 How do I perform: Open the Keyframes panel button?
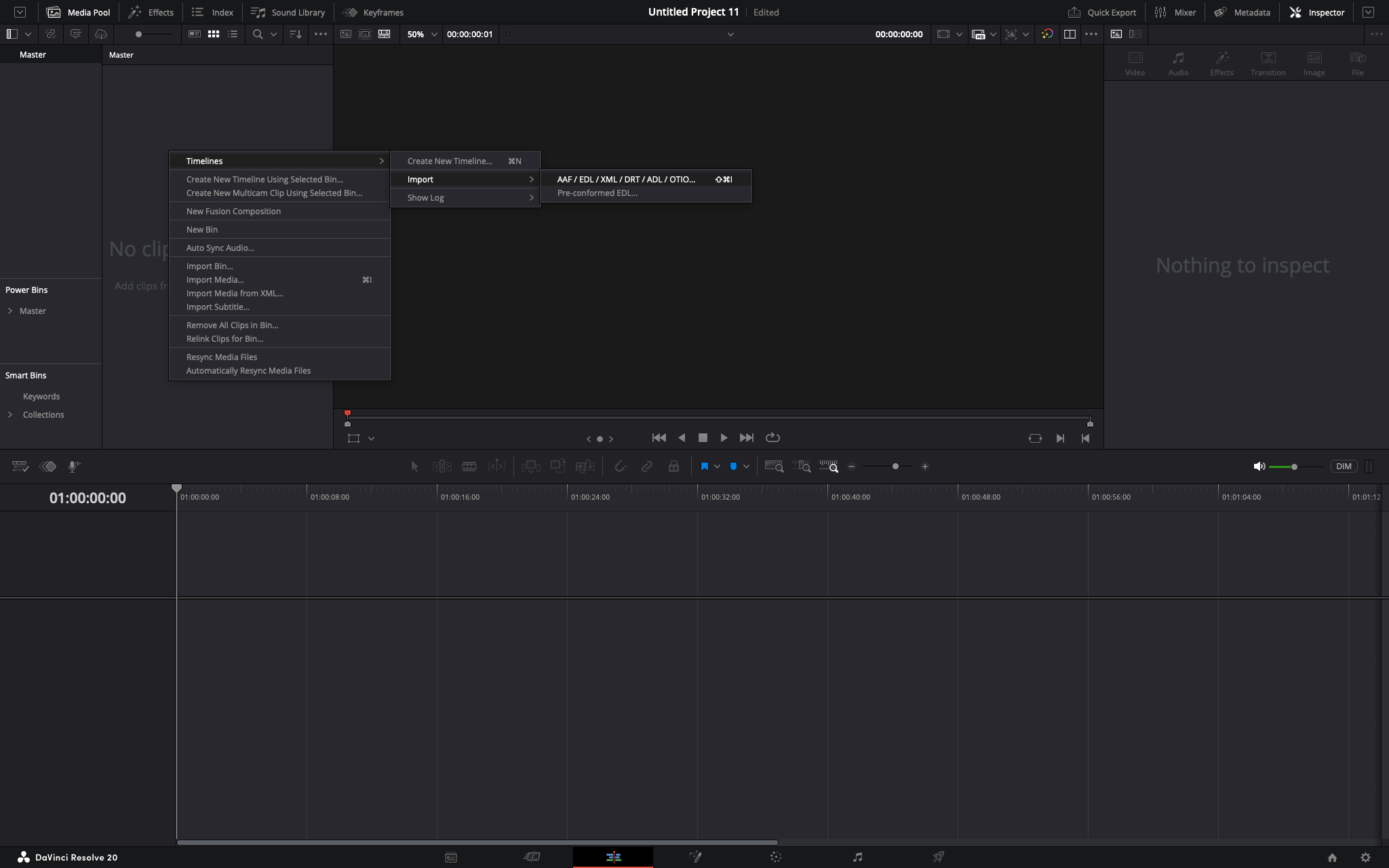coord(373,12)
